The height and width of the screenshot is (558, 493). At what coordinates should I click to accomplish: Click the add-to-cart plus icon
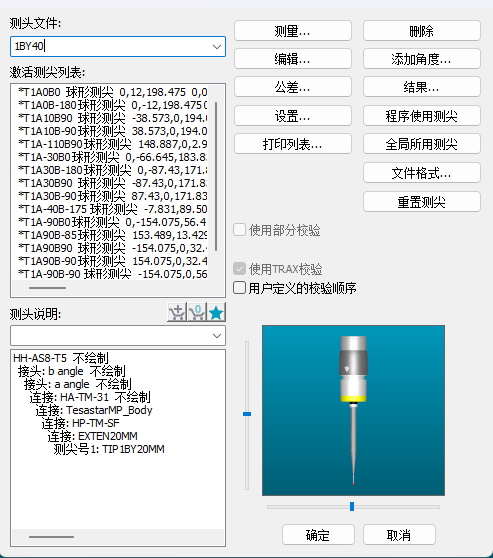[x=177, y=312]
